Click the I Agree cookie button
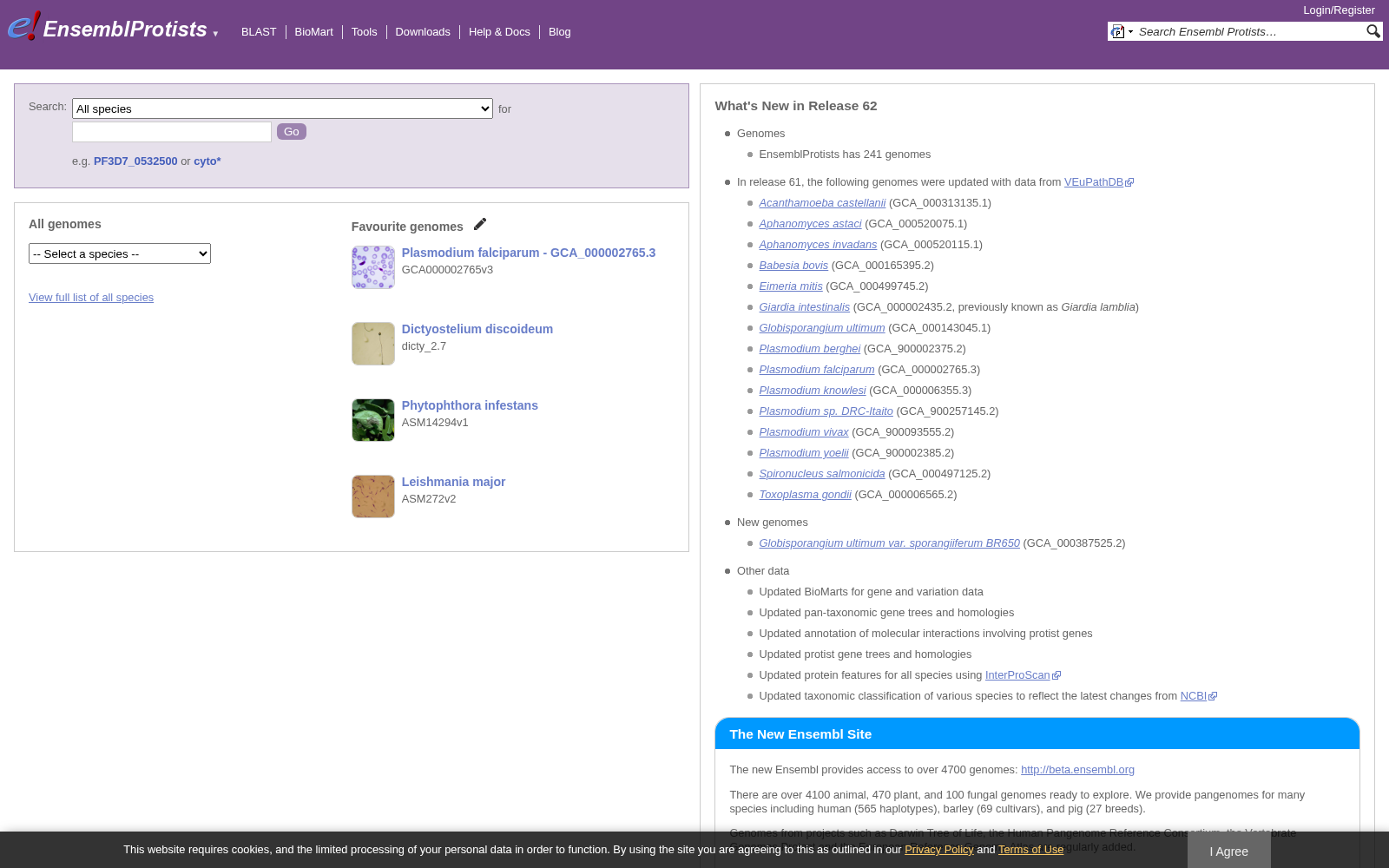The width and height of the screenshot is (1389, 868). (1229, 851)
